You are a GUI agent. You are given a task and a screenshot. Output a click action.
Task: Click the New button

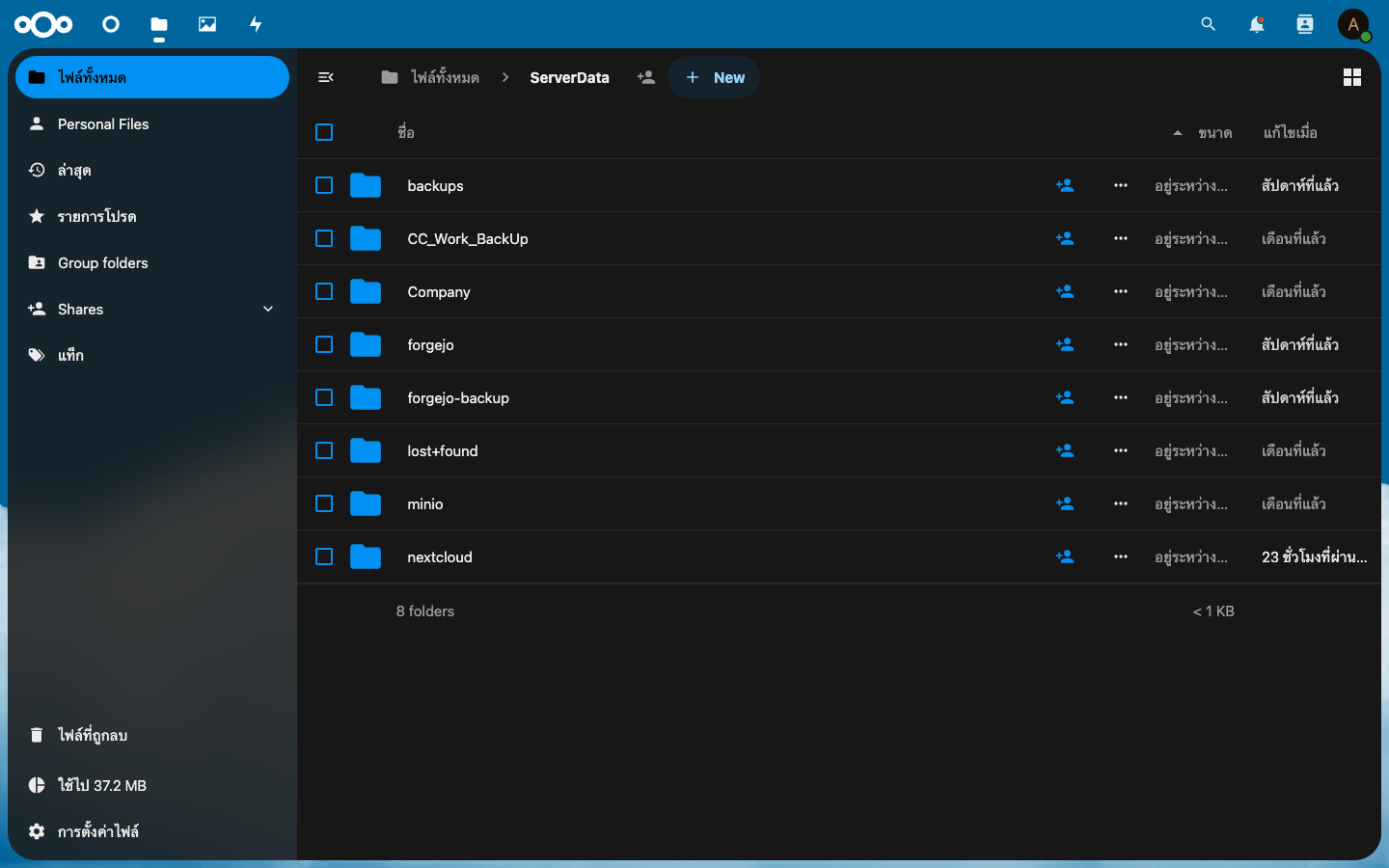tap(714, 77)
